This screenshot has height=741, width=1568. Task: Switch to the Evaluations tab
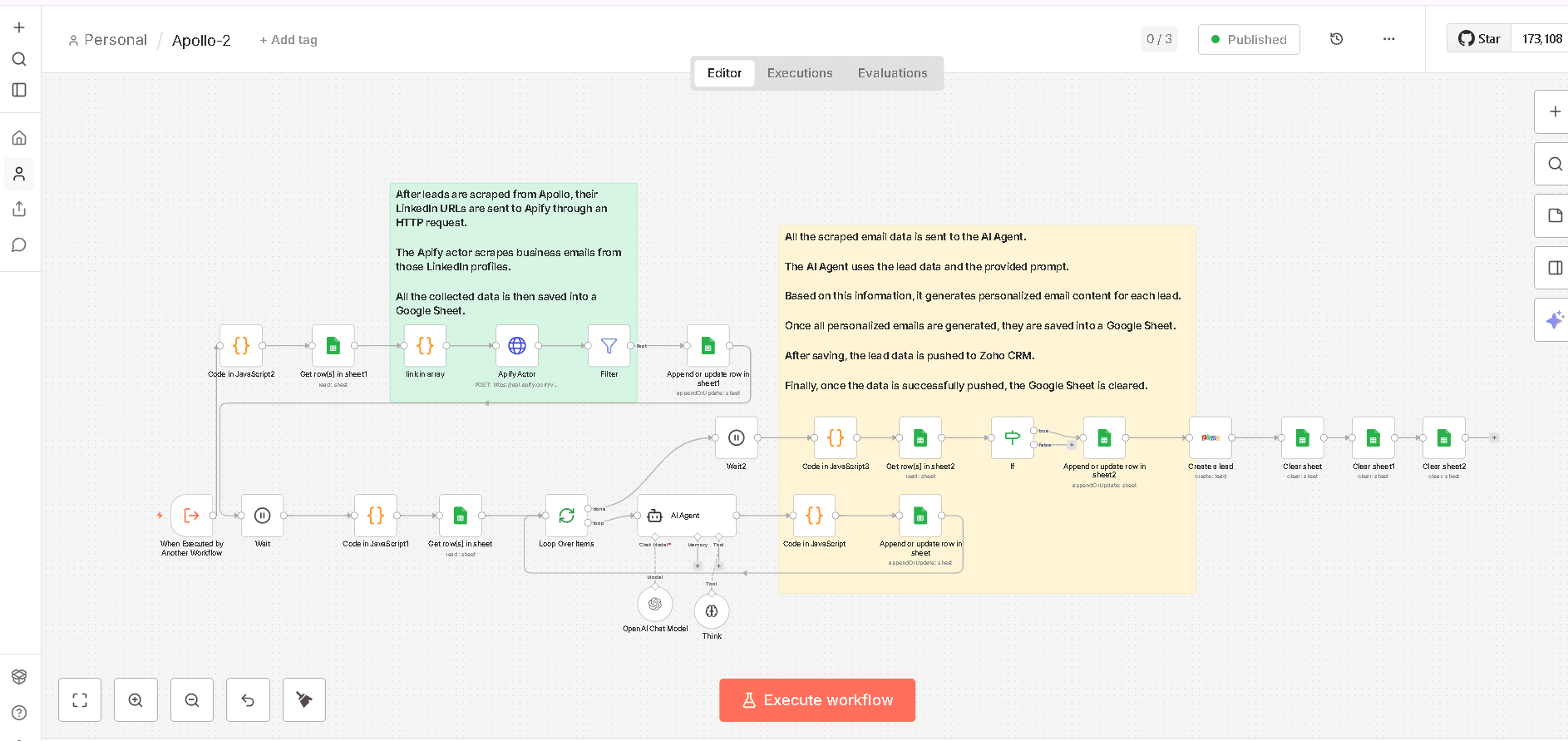892,73
